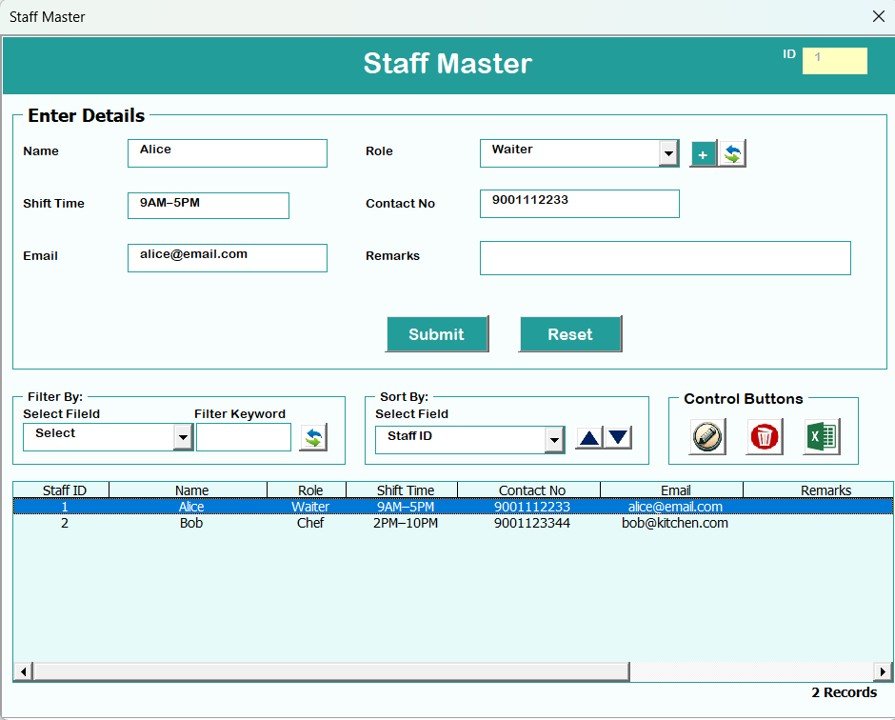895x720 pixels.
Task: Select the highlighted Alice row
Action: point(453,506)
